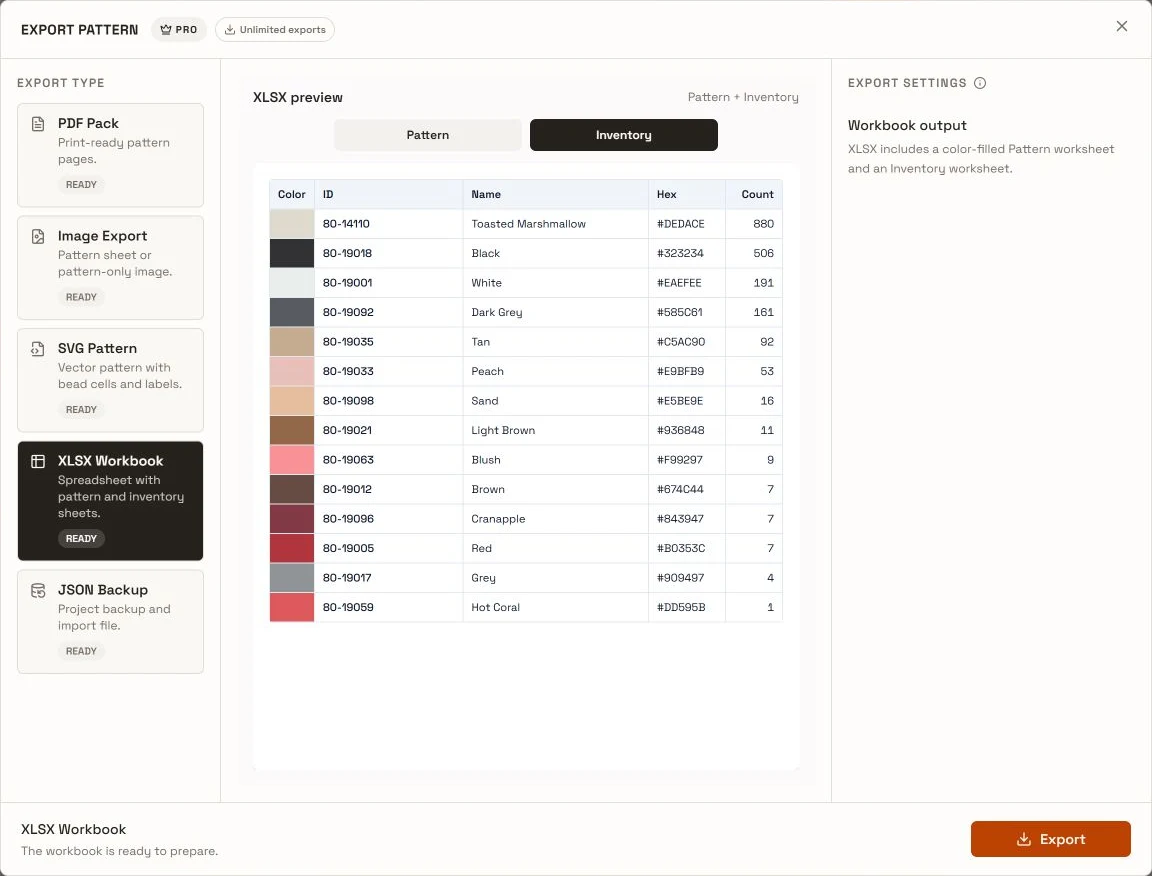Click the Tan color swatch
The height and width of the screenshot is (876, 1152).
[292, 342]
